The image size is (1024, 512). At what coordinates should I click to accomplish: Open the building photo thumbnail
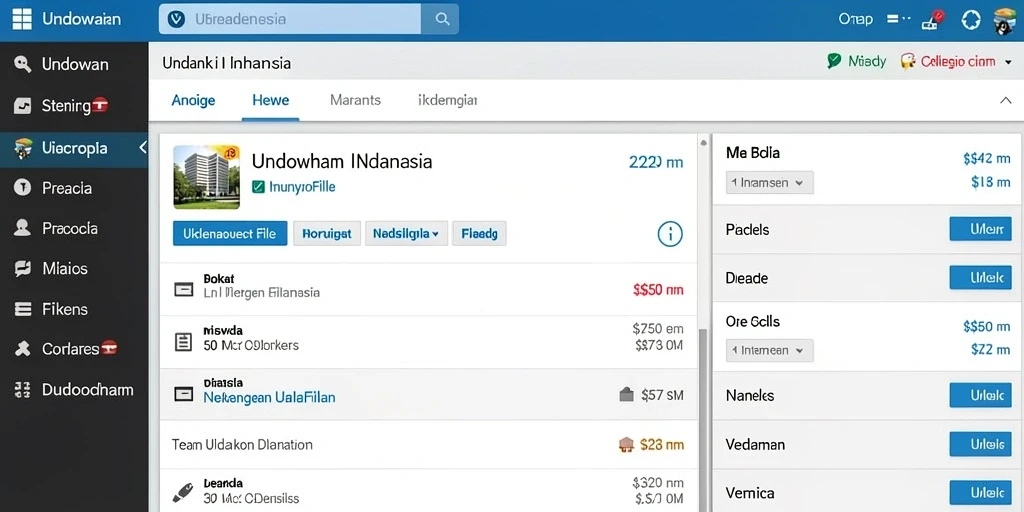[x=206, y=177]
